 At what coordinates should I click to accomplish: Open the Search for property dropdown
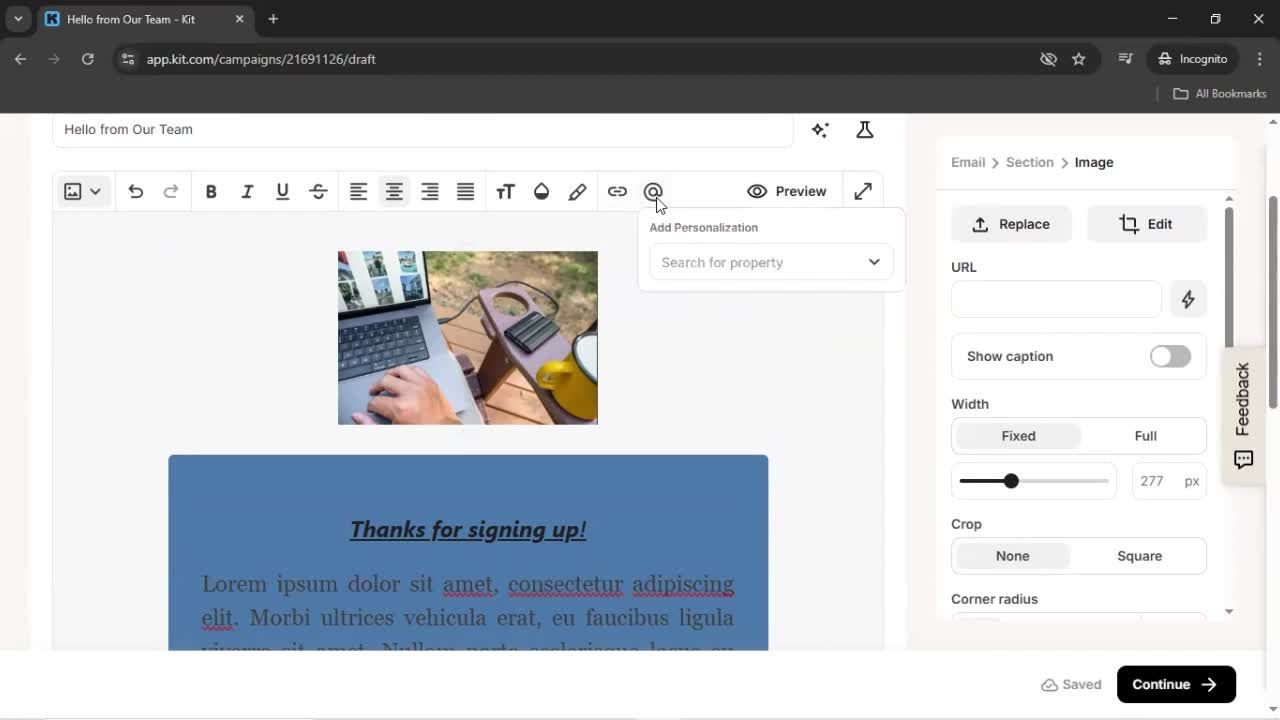(x=770, y=262)
